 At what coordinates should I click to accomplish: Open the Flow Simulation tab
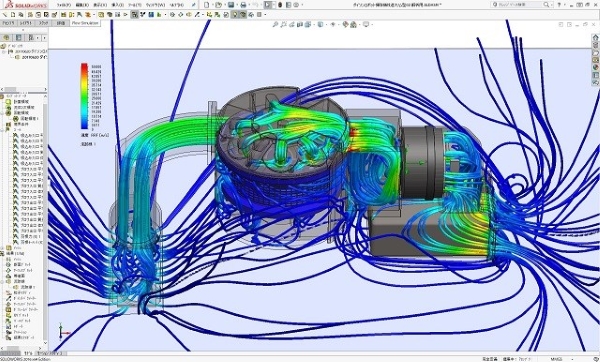(85, 23)
